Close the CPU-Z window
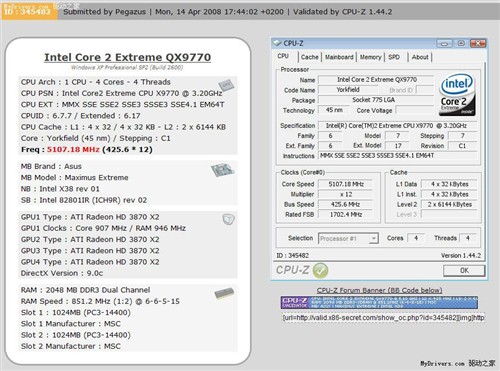The width and height of the screenshot is (500, 371). tap(478, 43)
